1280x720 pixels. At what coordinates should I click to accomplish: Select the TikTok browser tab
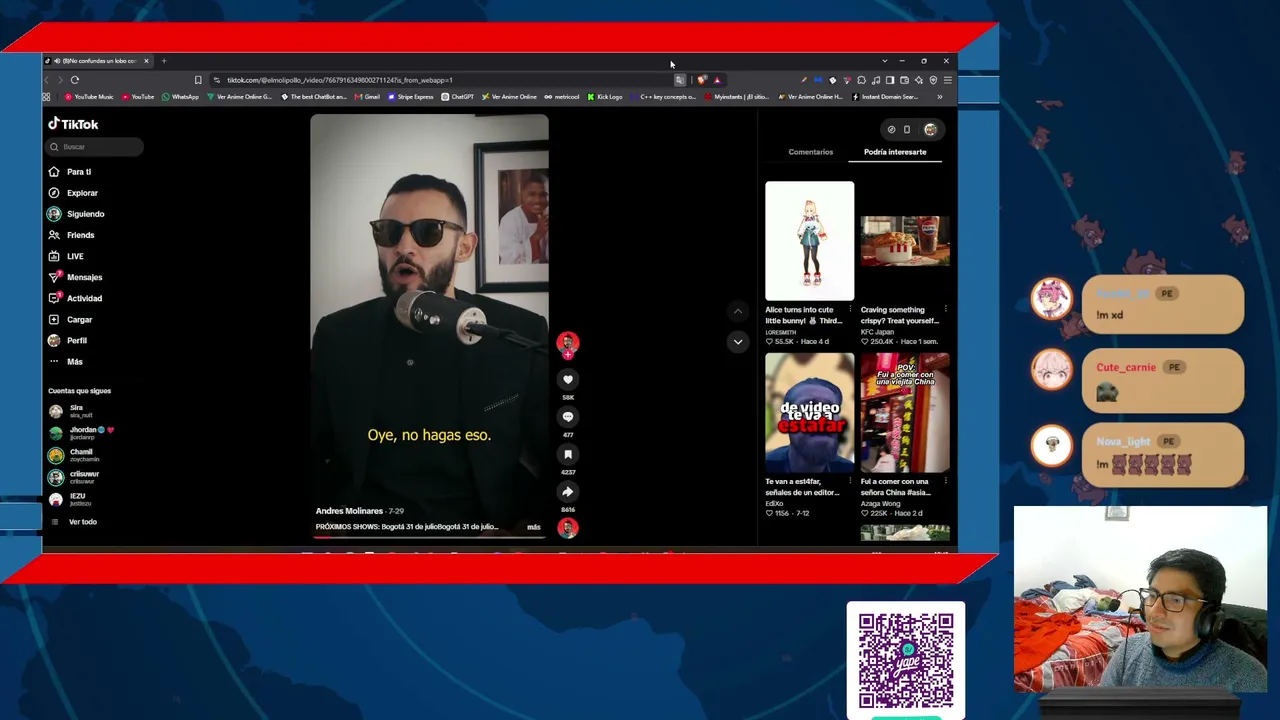click(98, 61)
